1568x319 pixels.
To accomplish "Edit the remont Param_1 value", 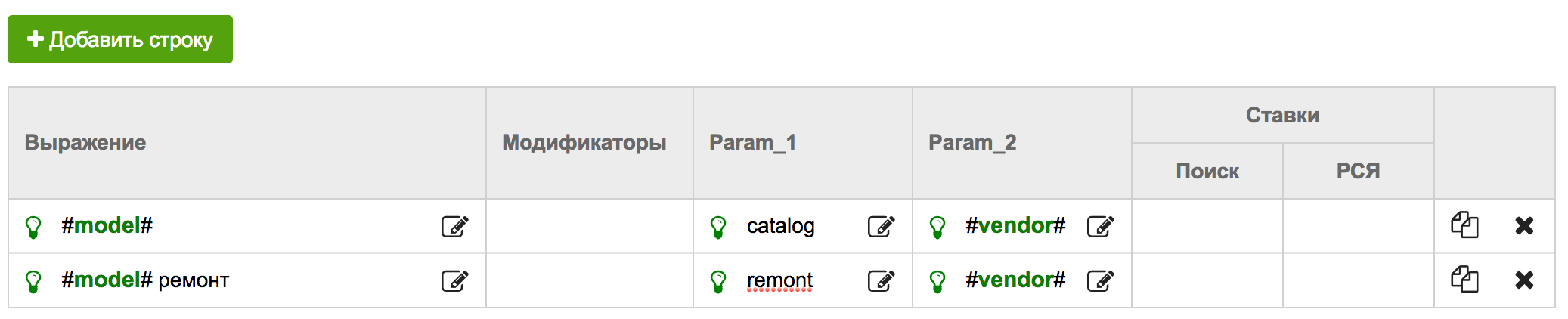I will click(x=881, y=280).
